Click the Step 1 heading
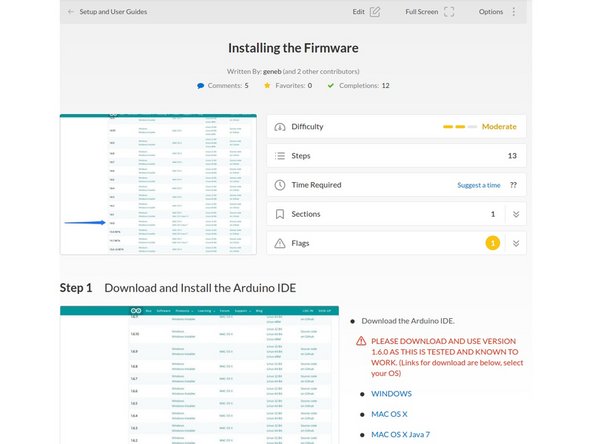Screen dimensions: 592x444 [x=178, y=288]
